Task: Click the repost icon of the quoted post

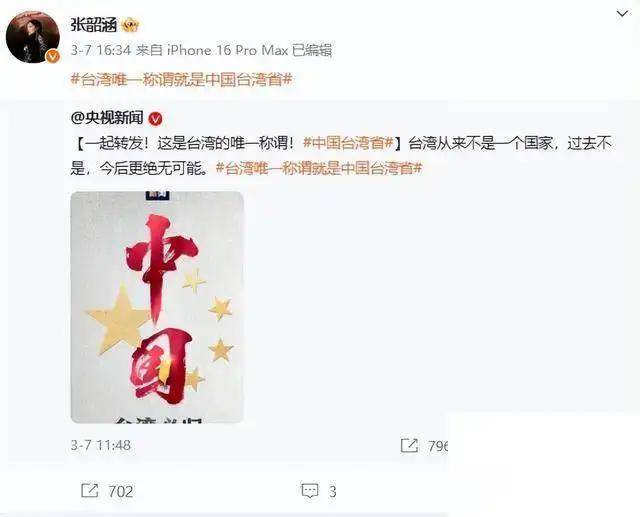Action: (x=409, y=445)
